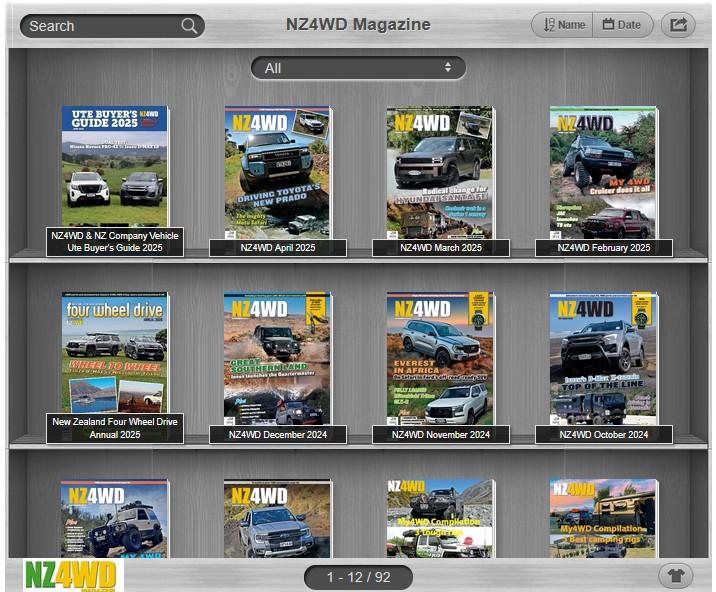Click the 'NZ4WD April 2025' label
Screen dimensions: 716x592
coord(278,248)
